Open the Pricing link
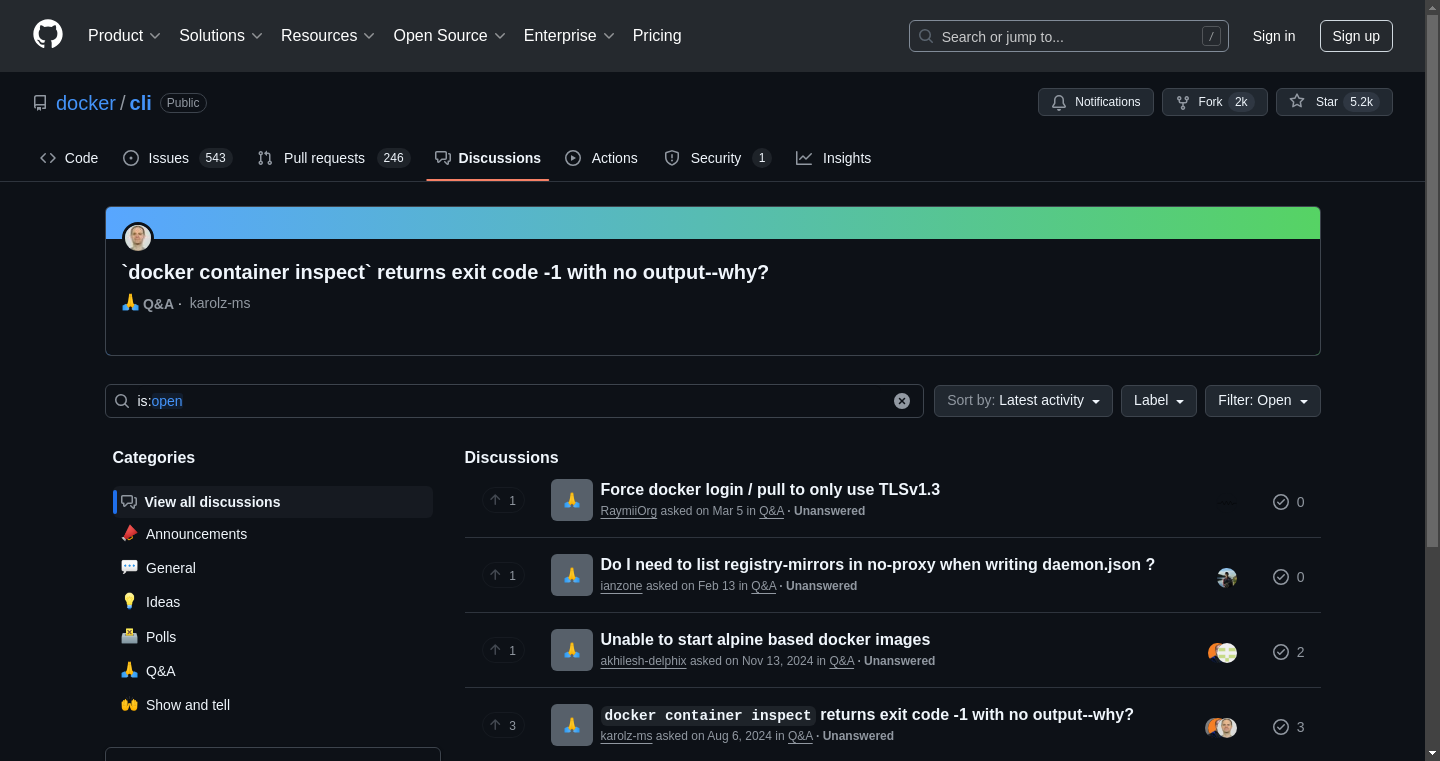 click(x=657, y=36)
